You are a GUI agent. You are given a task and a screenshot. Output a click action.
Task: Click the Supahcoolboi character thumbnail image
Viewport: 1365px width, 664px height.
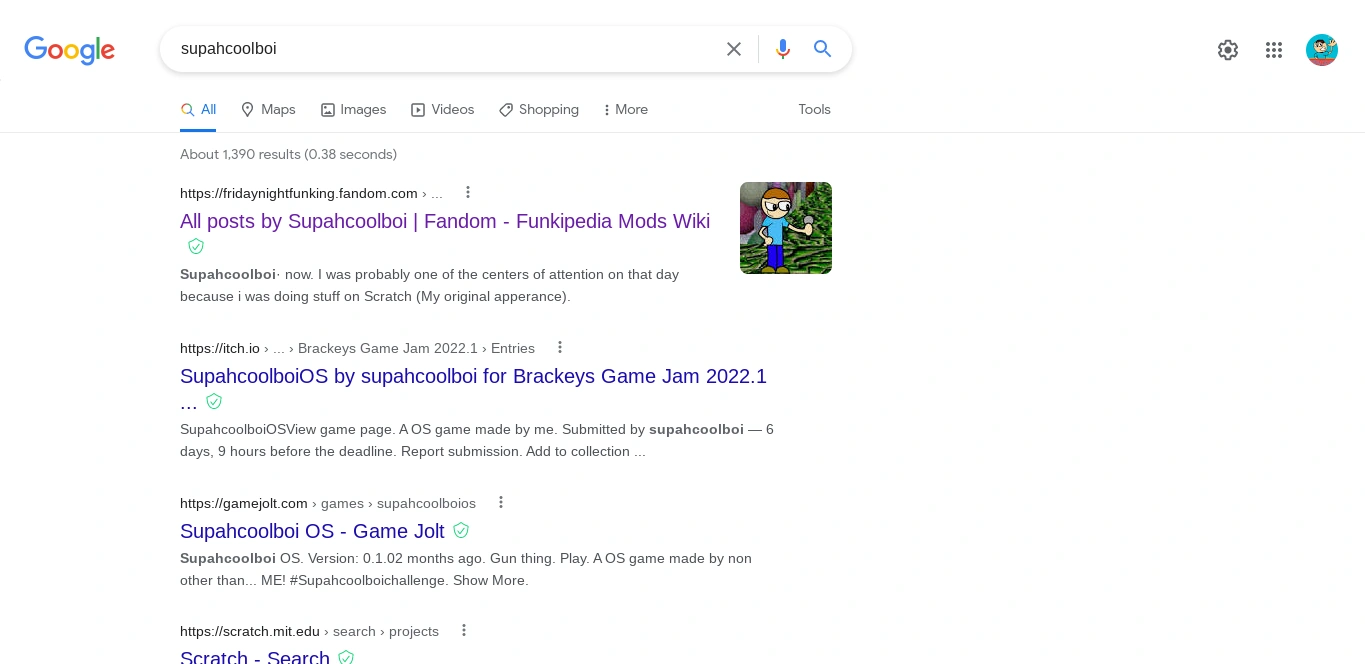pos(786,228)
